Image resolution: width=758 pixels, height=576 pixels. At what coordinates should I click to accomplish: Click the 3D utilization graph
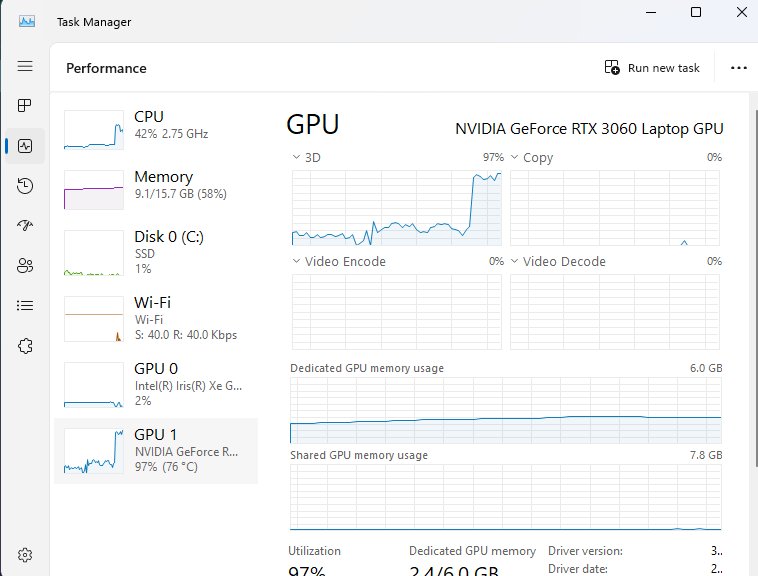coord(397,208)
